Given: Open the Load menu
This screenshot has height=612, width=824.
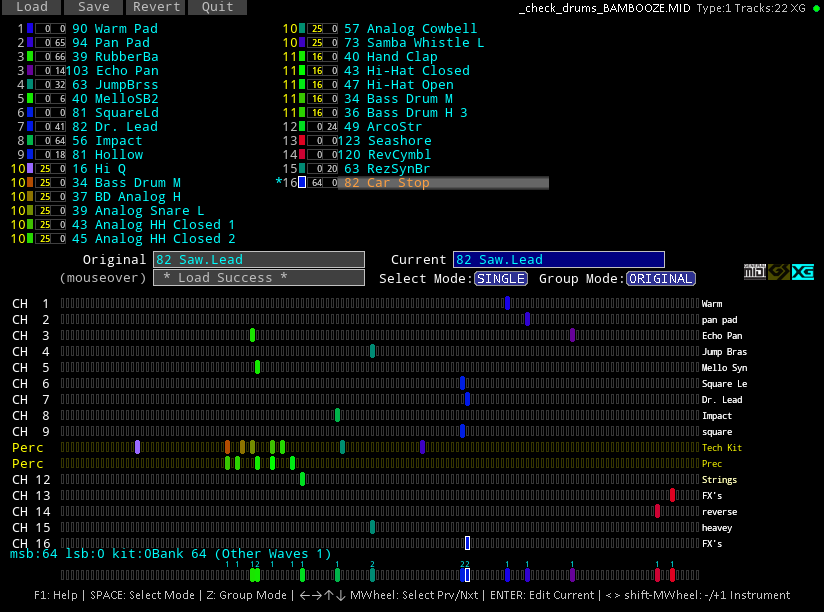Looking at the screenshot, I should coord(31,7).
